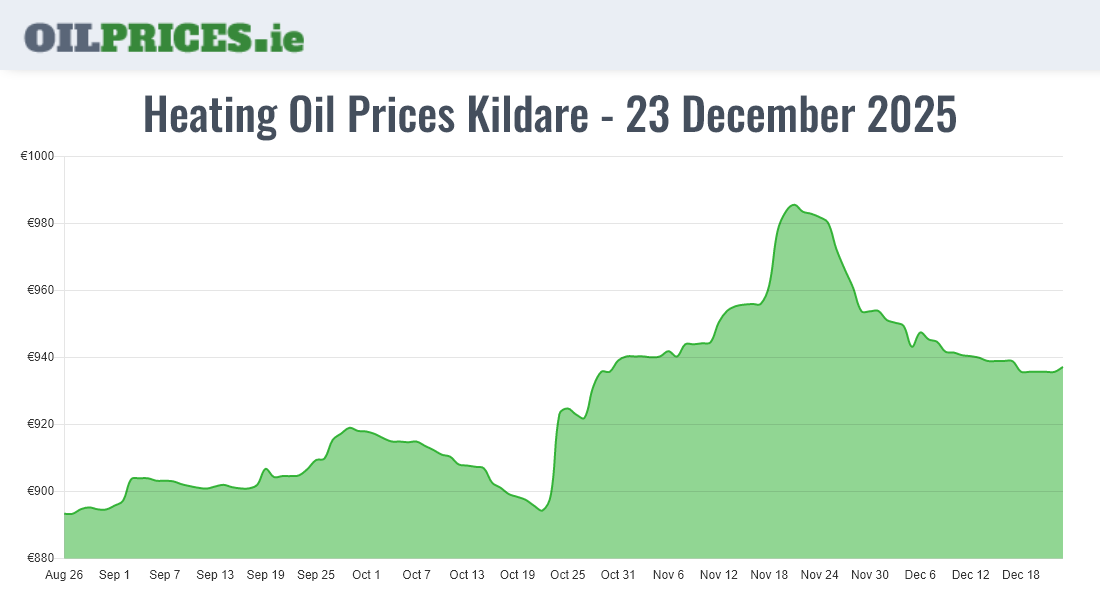
Task: Click the €1000 y-axis label
Action: pyautogui.click(x=36, y=156)
